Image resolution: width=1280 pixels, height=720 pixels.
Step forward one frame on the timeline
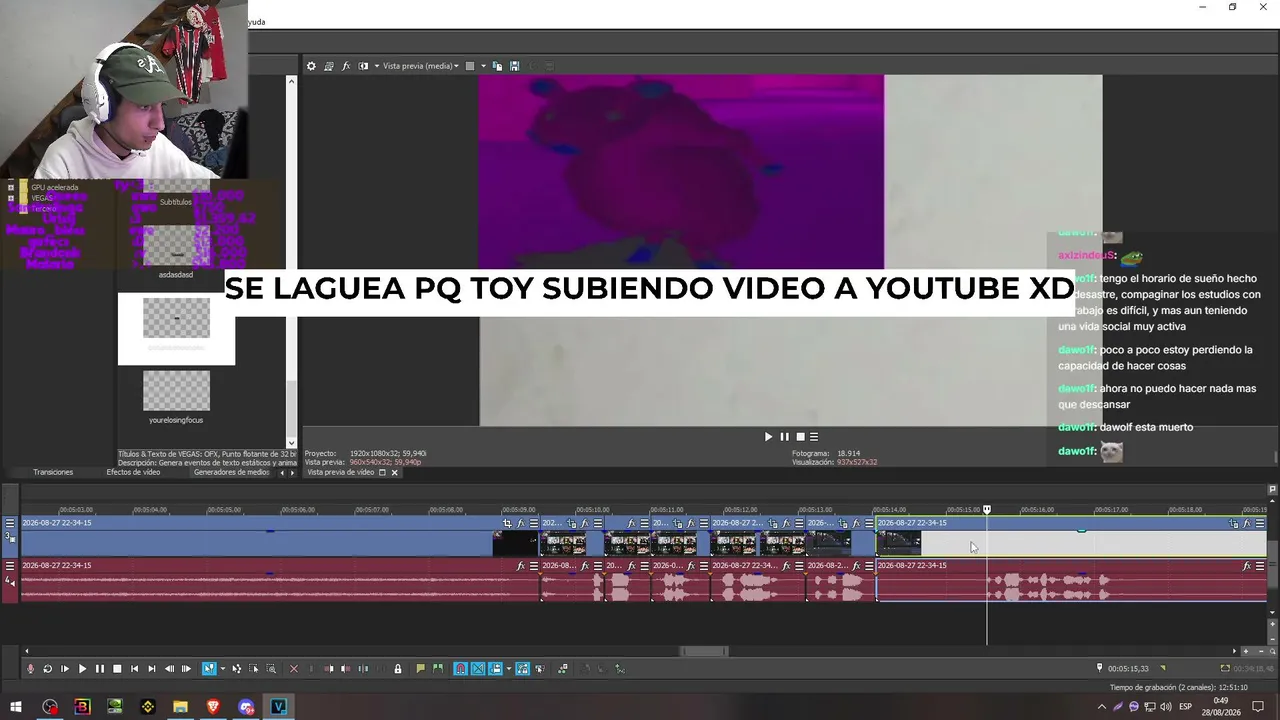pyautogui.click(x=186, y=669)
